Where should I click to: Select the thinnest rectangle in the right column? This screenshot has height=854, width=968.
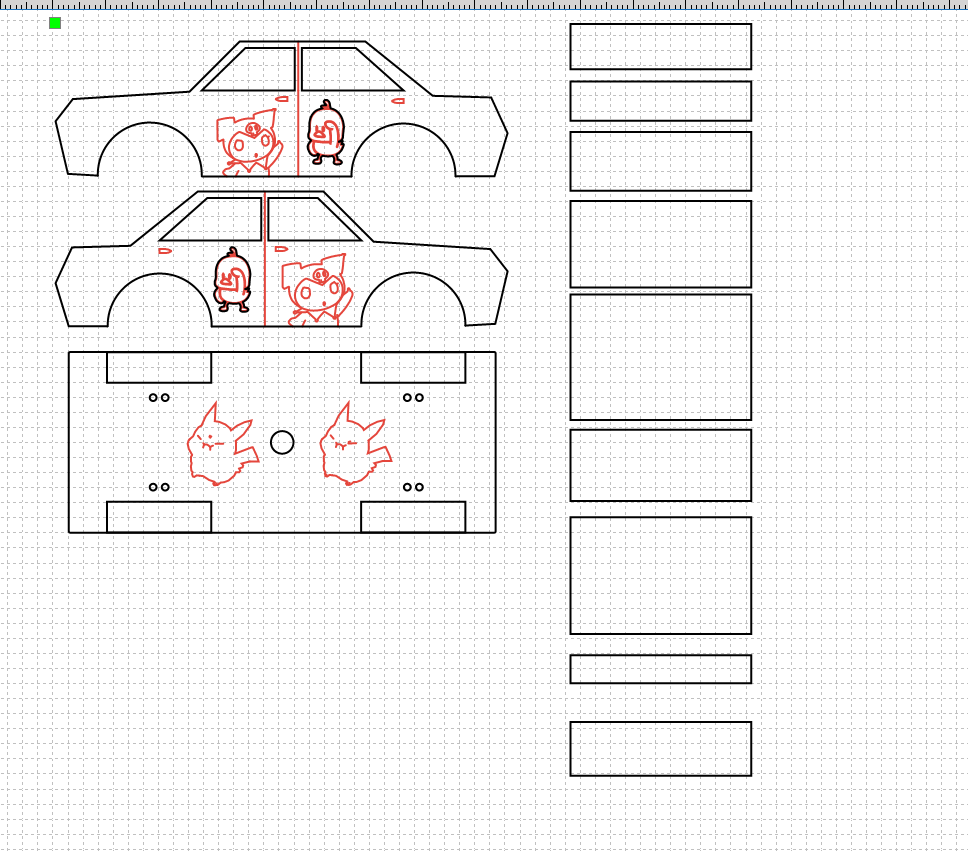[x=661, y=669]
